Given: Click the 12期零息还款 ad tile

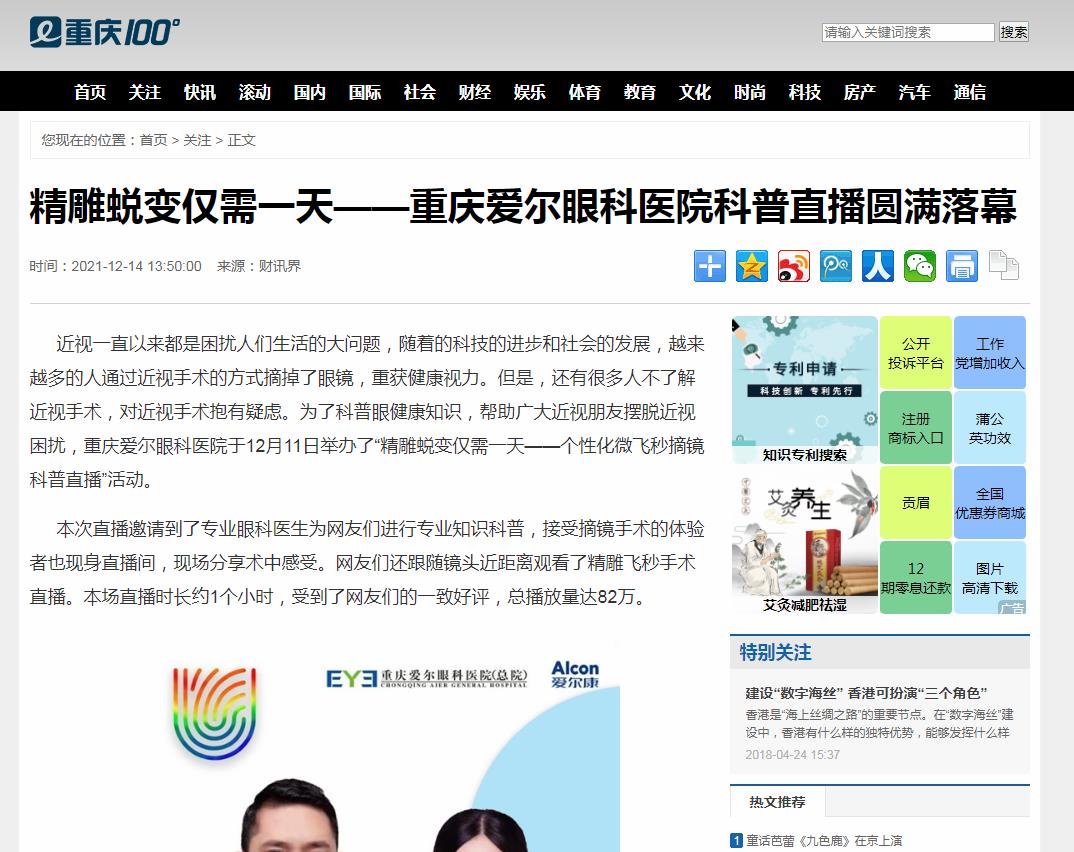Looking at the screenshot, I should (916, 577).
